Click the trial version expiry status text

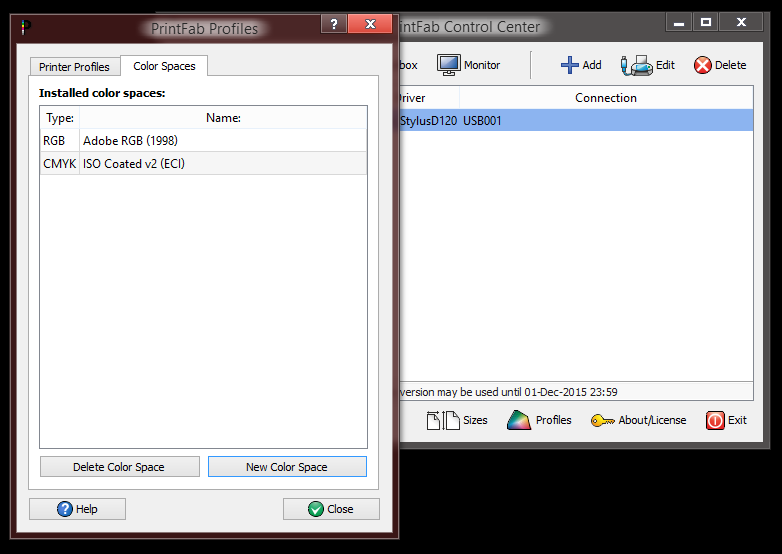(x=508, y=392)
